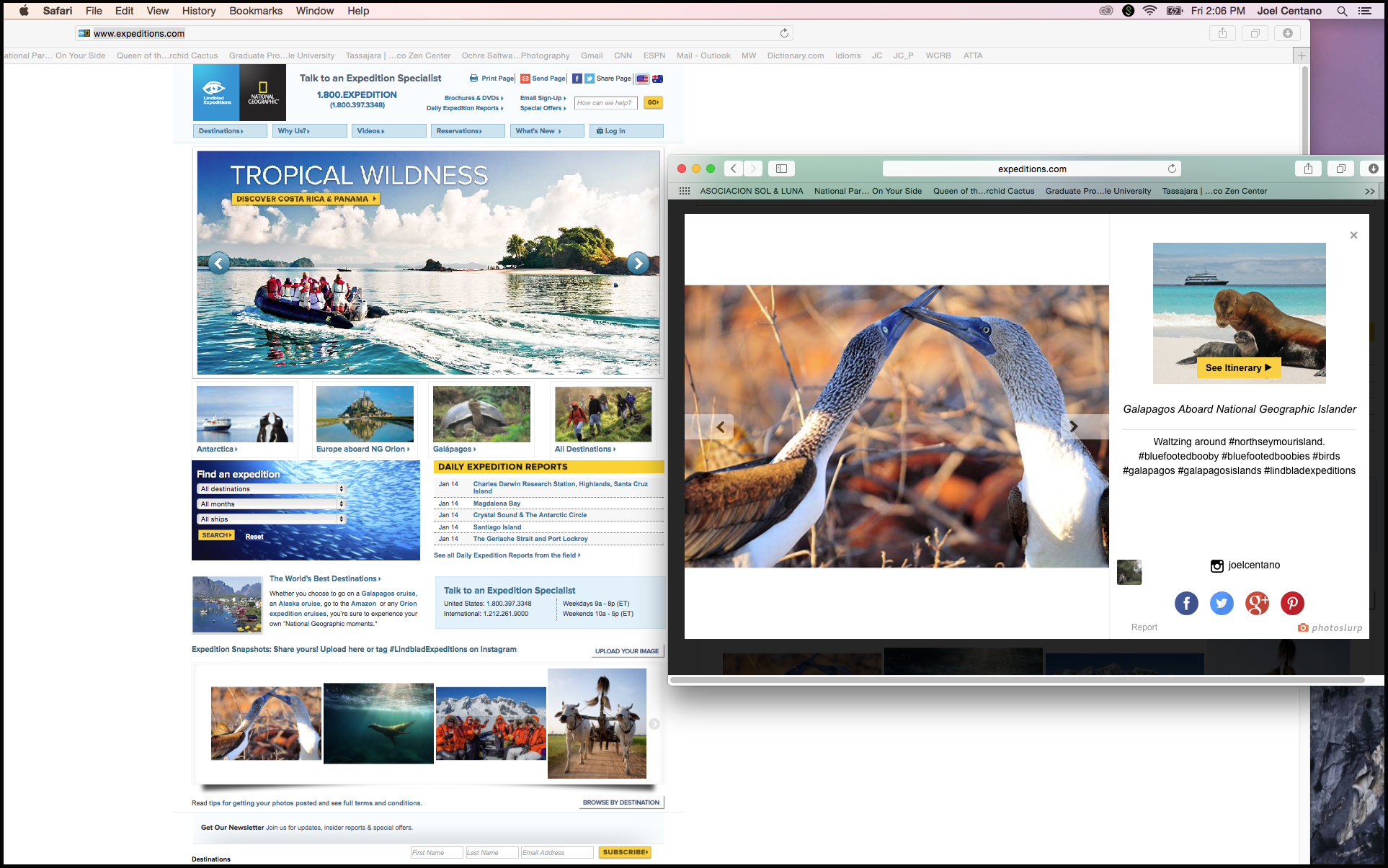
Task: Click Google Plus share icon in popup
Action: [1257, 603]
